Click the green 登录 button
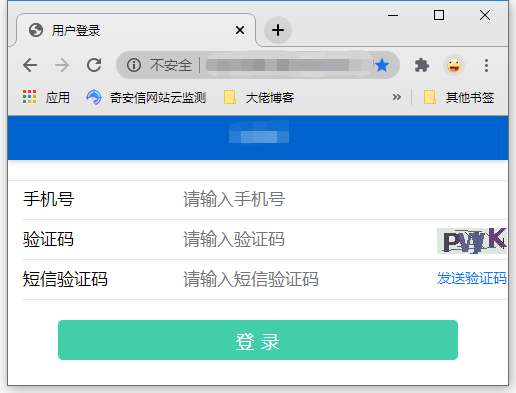Image resolution: width=516 pixels, height=393 pixels. pos(258,340)
